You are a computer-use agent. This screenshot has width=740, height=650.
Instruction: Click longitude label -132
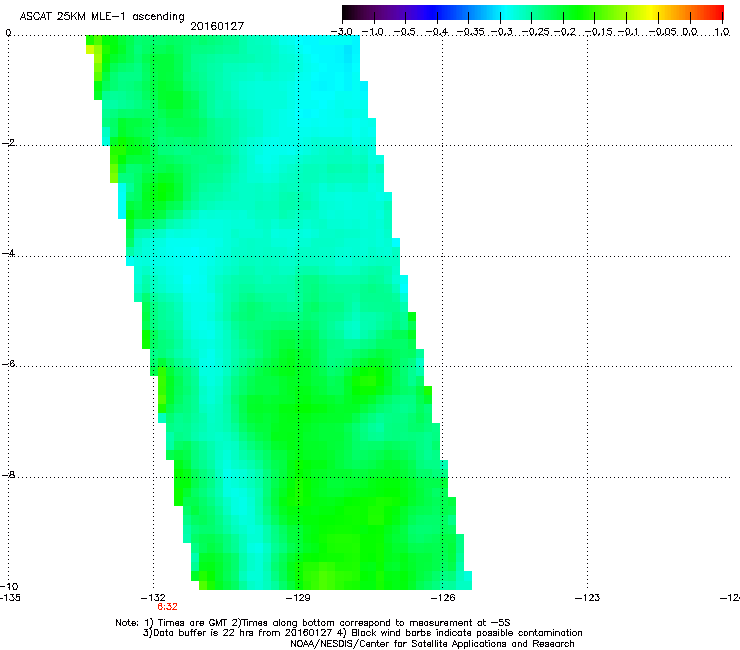point(153,598)
